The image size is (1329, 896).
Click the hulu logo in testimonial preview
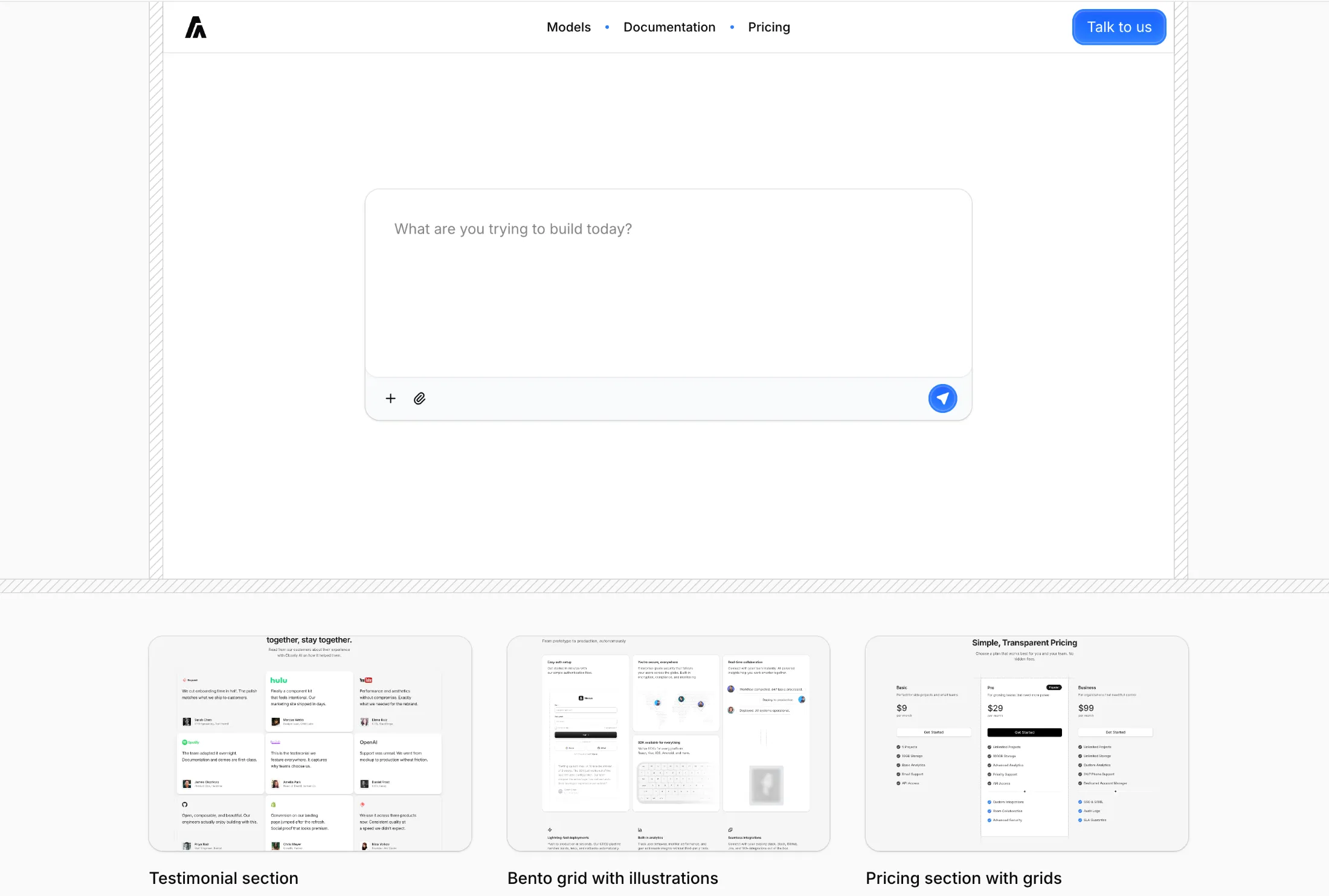(x=278, y=680)
